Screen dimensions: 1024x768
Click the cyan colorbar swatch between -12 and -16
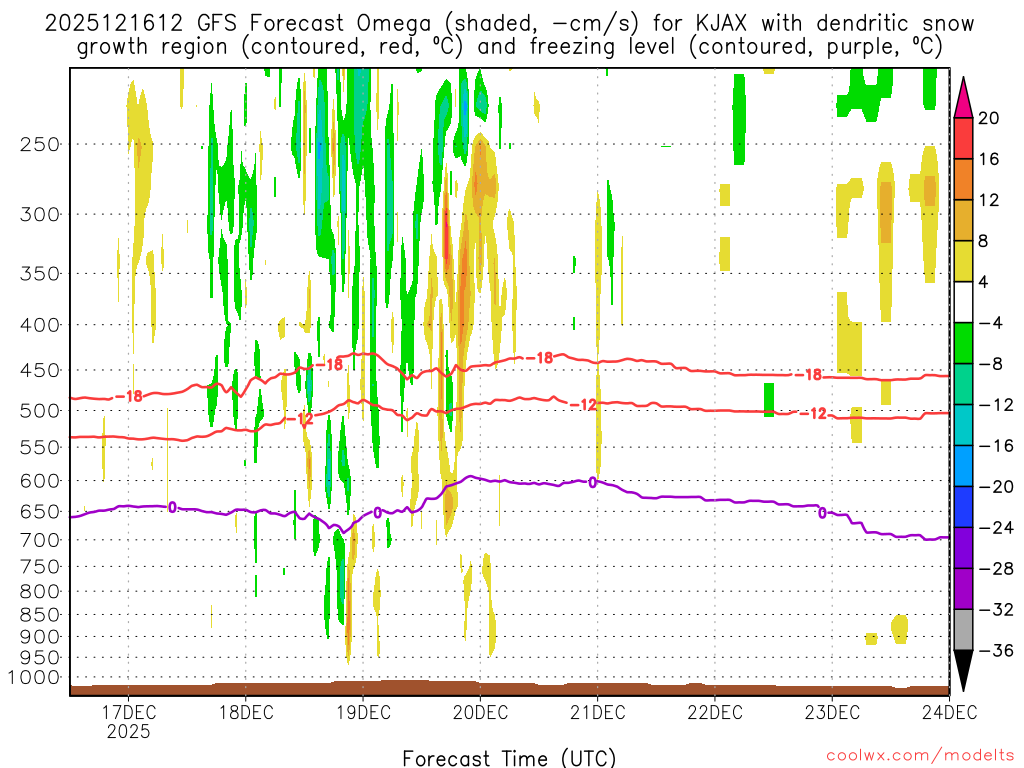click(x=963, y=425)
